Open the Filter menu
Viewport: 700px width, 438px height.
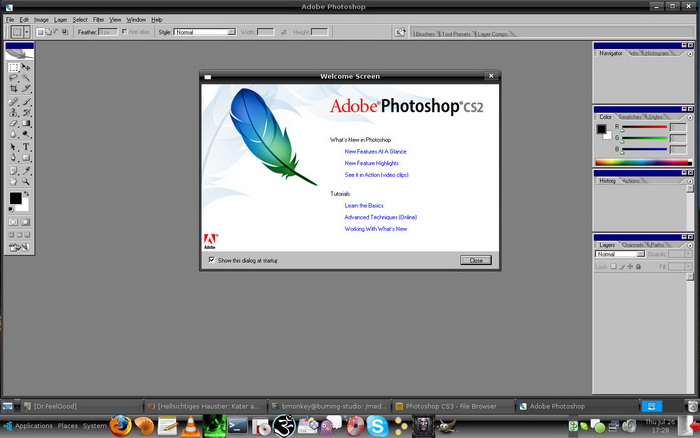(x=98, y=19)
